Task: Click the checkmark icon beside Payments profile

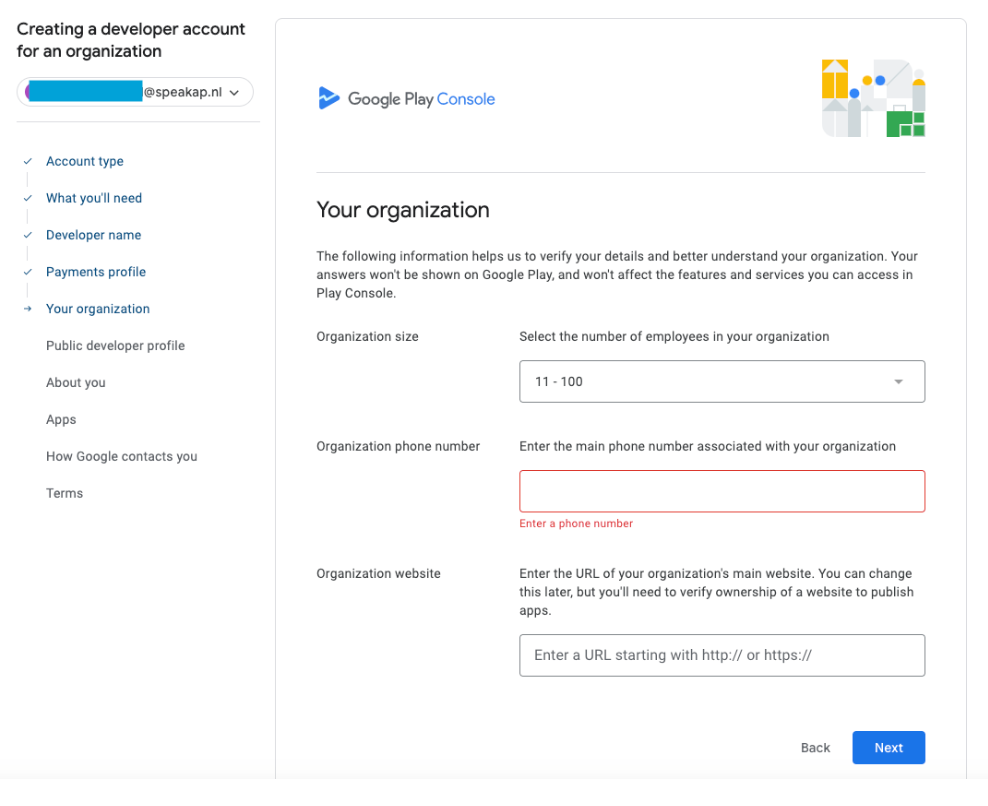Action: 28,272
